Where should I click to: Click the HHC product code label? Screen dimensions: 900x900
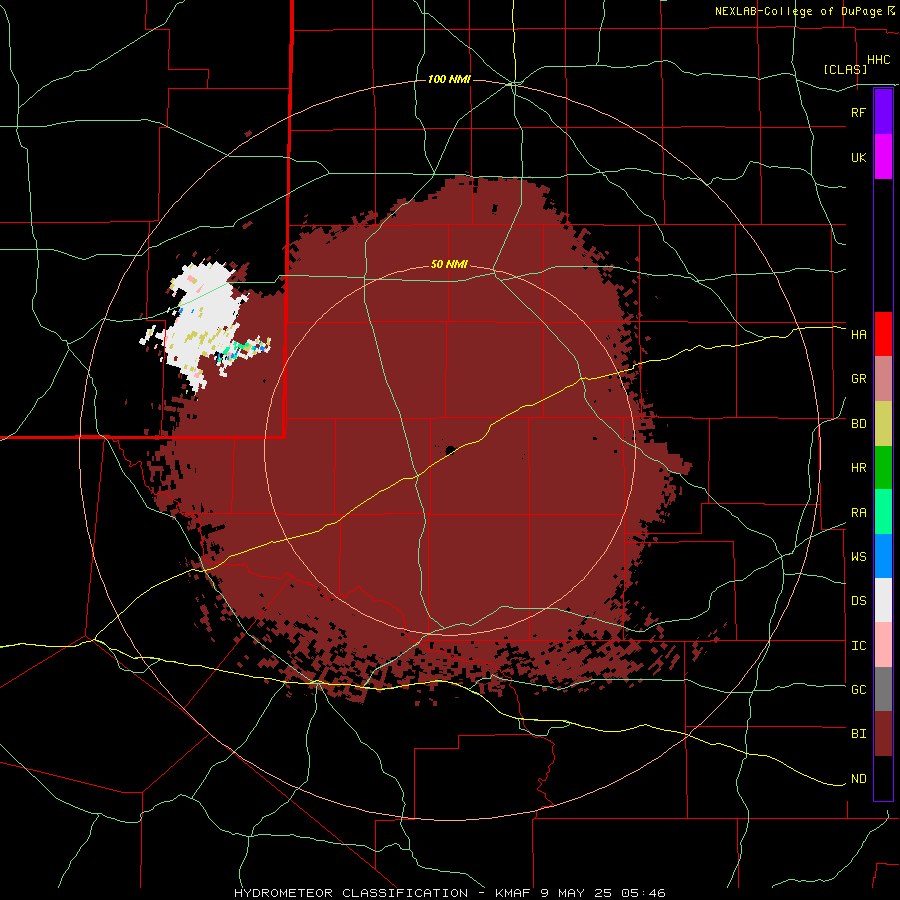tap(878, 60)
